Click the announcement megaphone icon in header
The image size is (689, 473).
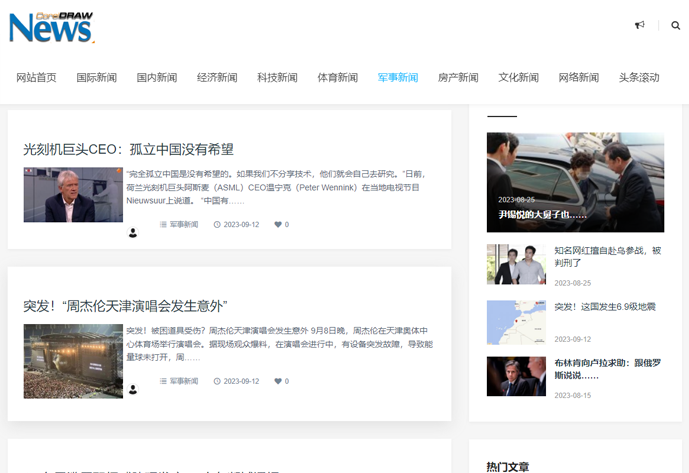tap(639, 26)
